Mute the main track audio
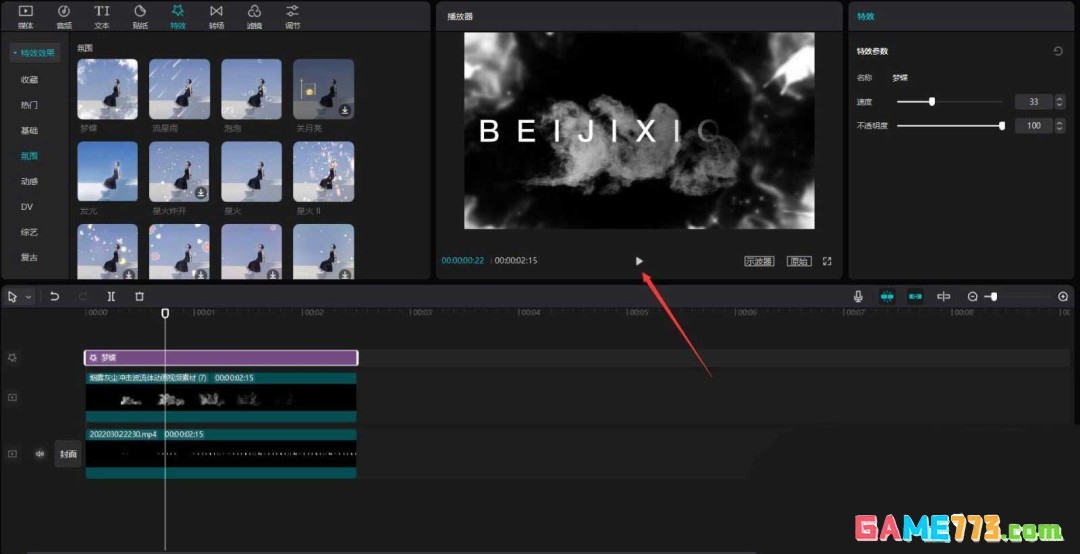This screenshot has width=1080, height=554. 40,454
